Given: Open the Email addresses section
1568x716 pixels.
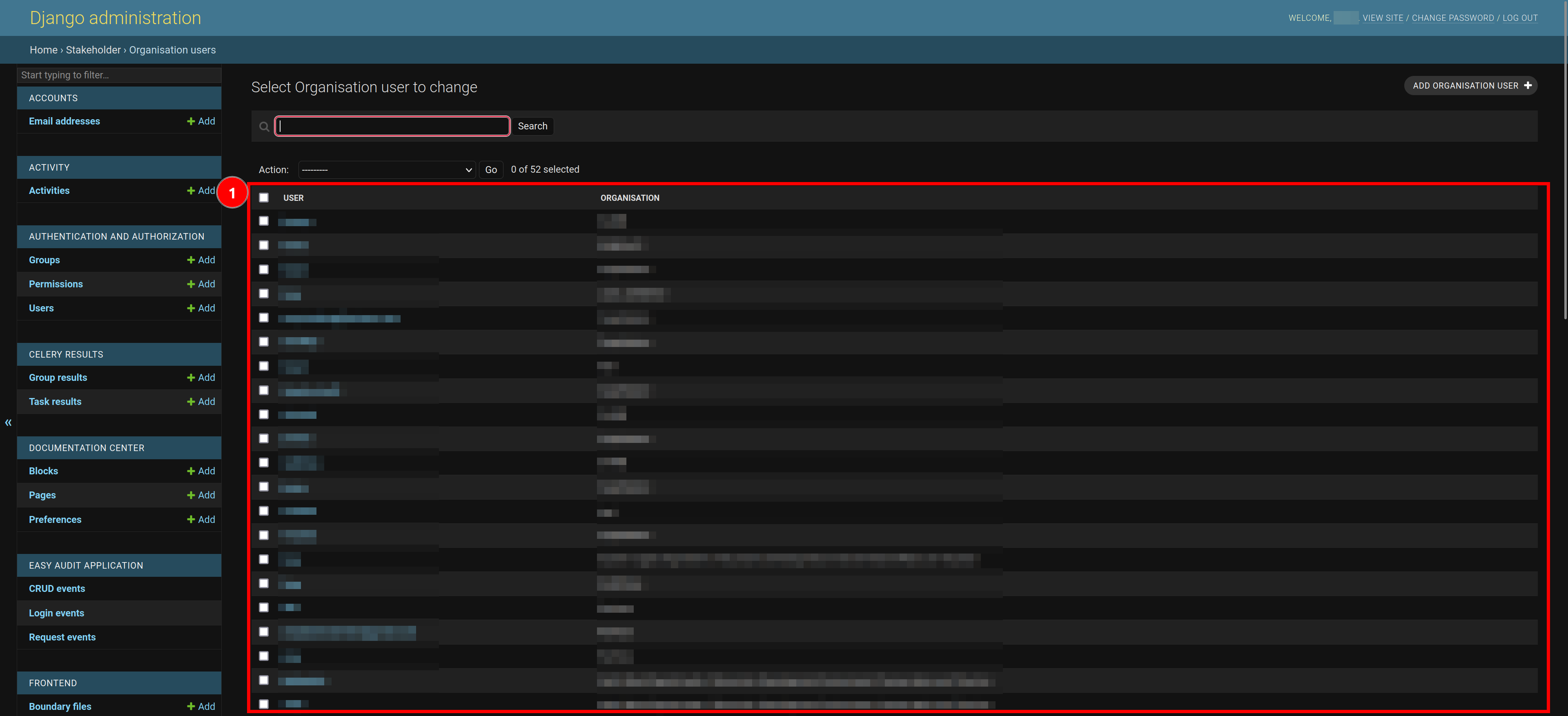Looking at the screenshot, I should point(65,121).
